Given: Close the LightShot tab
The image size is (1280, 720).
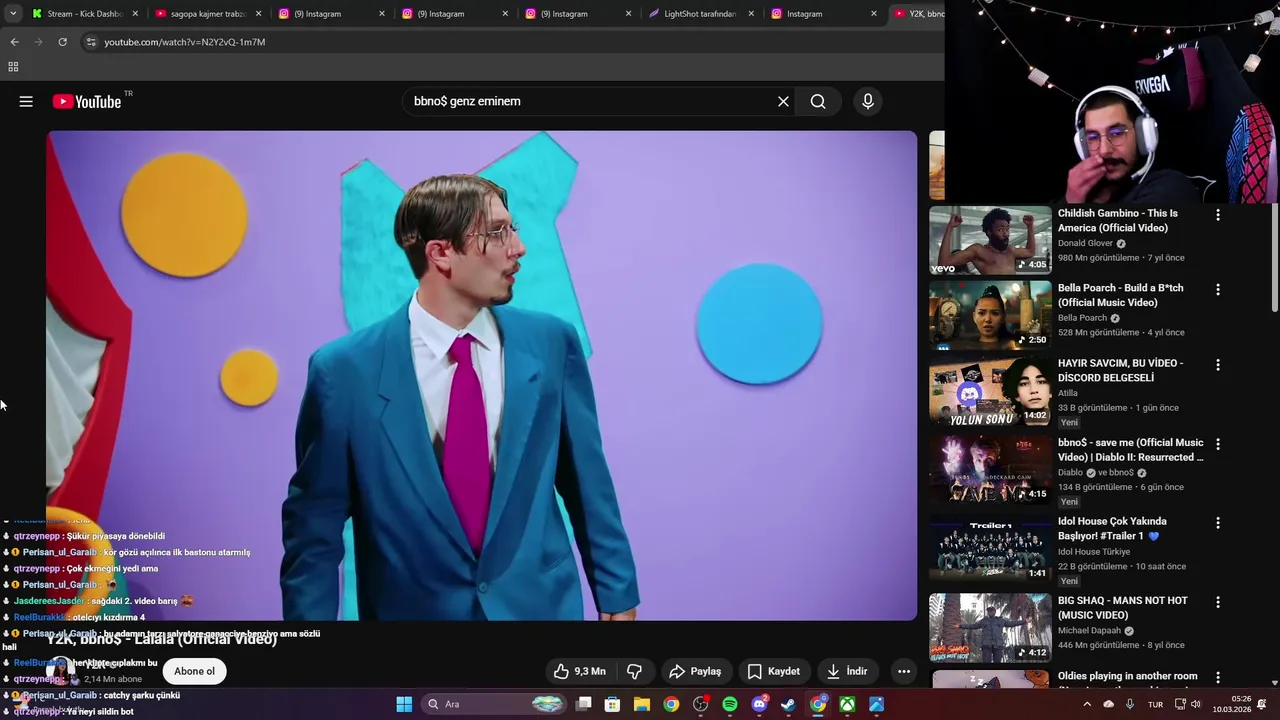Looking at the screenshot, I should (751, 14).
